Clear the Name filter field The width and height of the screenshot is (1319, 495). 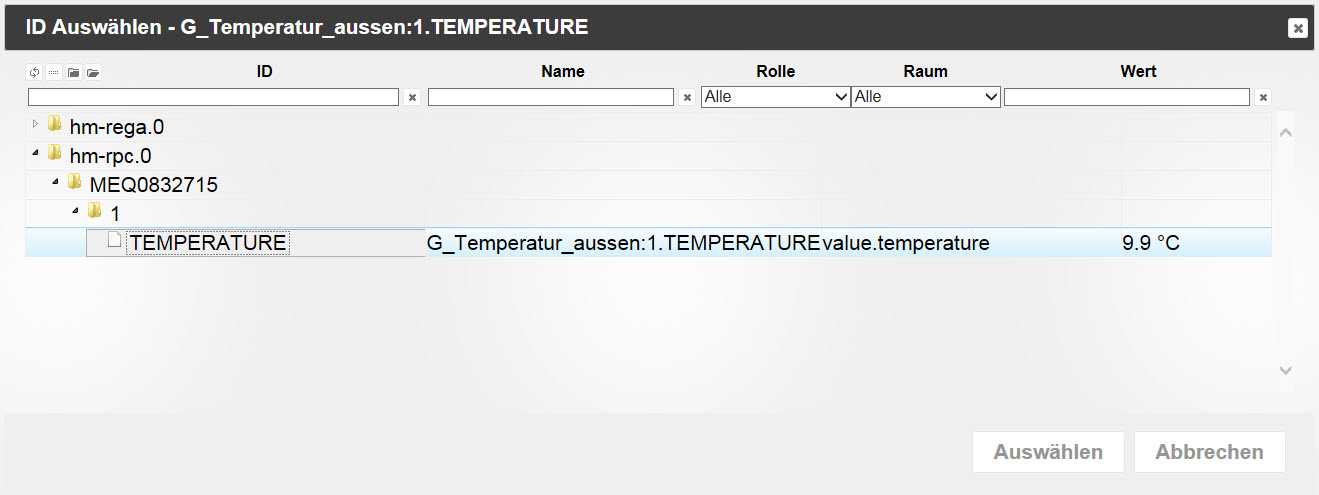coord(687,98)
